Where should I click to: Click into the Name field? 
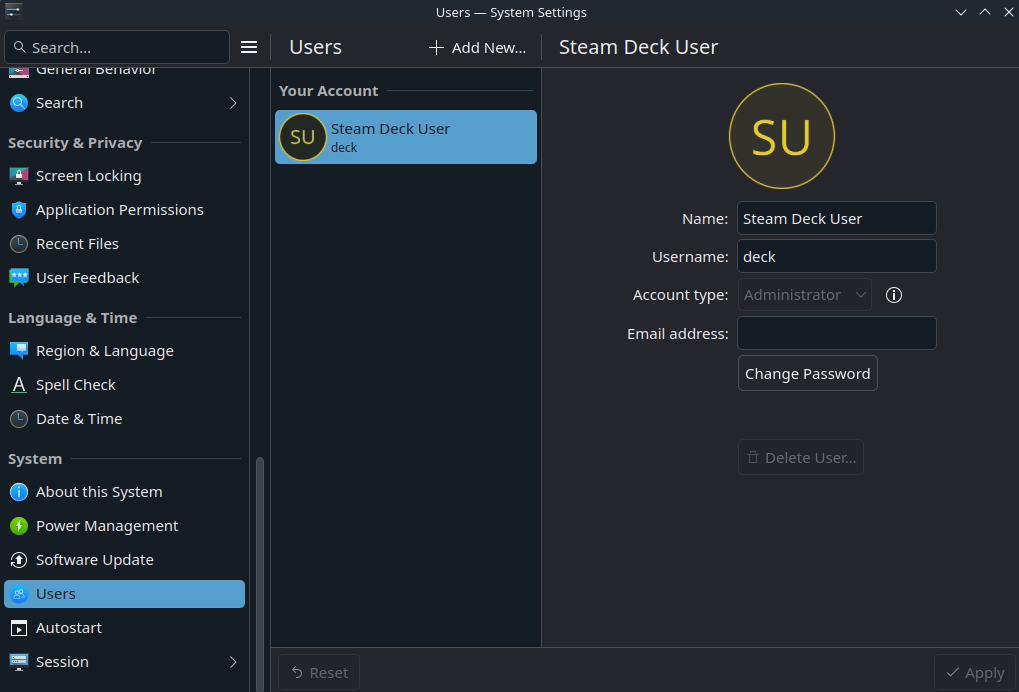(836, 218)
